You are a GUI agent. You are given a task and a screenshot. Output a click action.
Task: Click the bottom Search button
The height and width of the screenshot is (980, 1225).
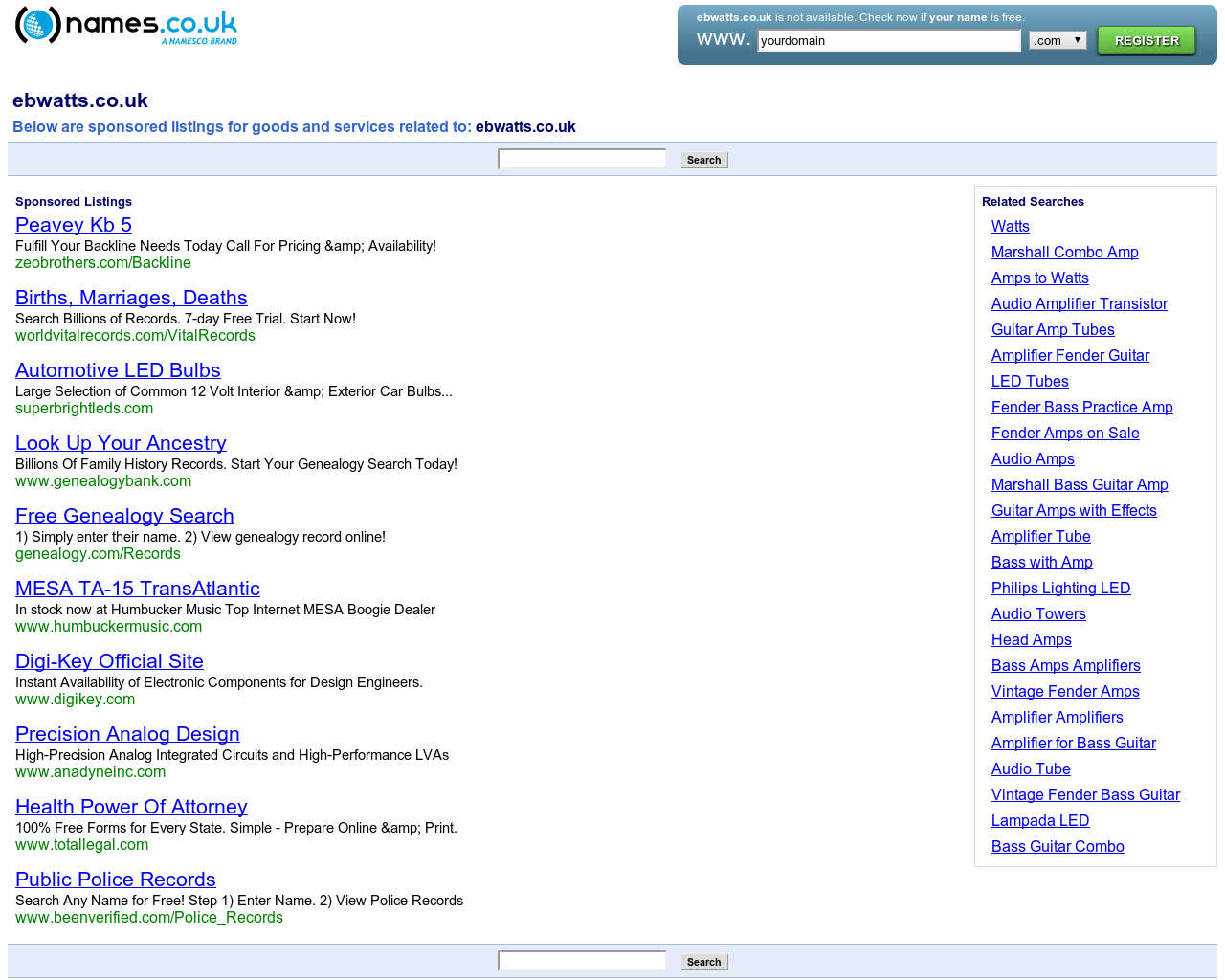(x=704, y=962)
